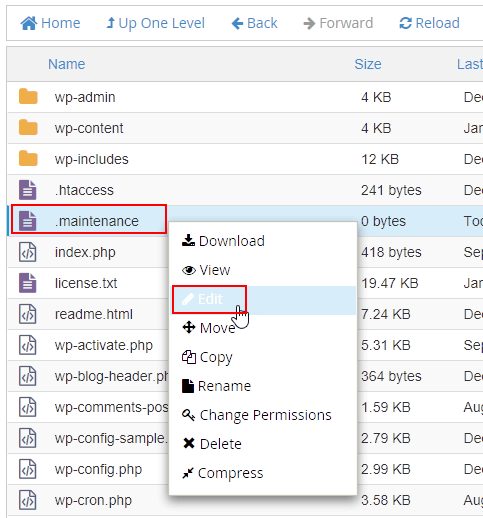The image size is (483, 518).
Task: Go Back in the file manager toolbar
Action: 254,23
